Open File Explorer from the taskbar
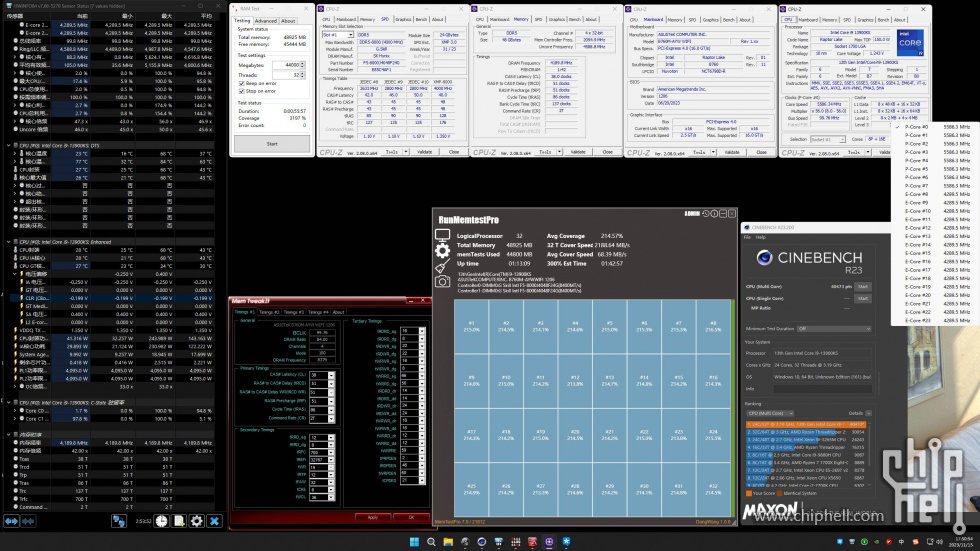 click(448, 542)
